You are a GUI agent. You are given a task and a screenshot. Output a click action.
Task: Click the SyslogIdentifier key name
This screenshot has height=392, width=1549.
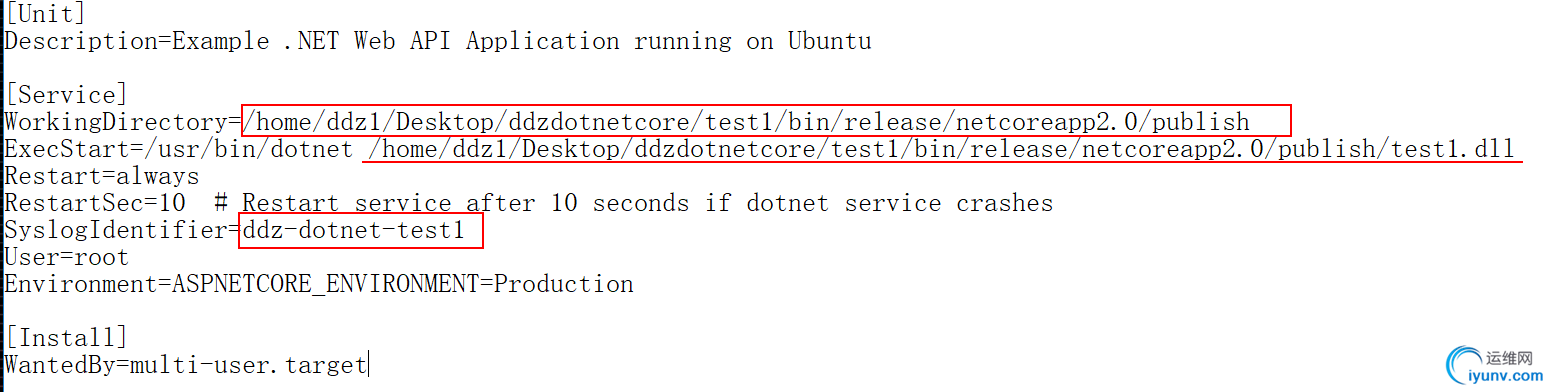point(116,231)
